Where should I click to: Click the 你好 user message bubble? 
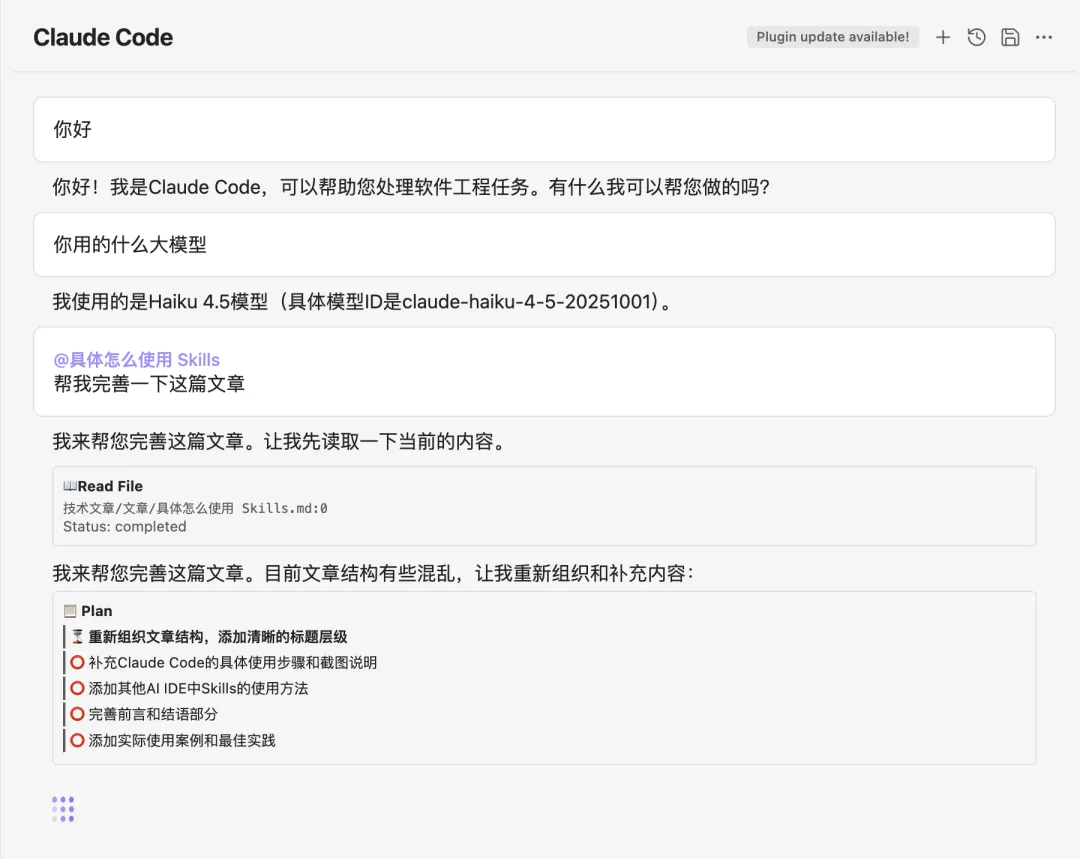tap(544, 130)
